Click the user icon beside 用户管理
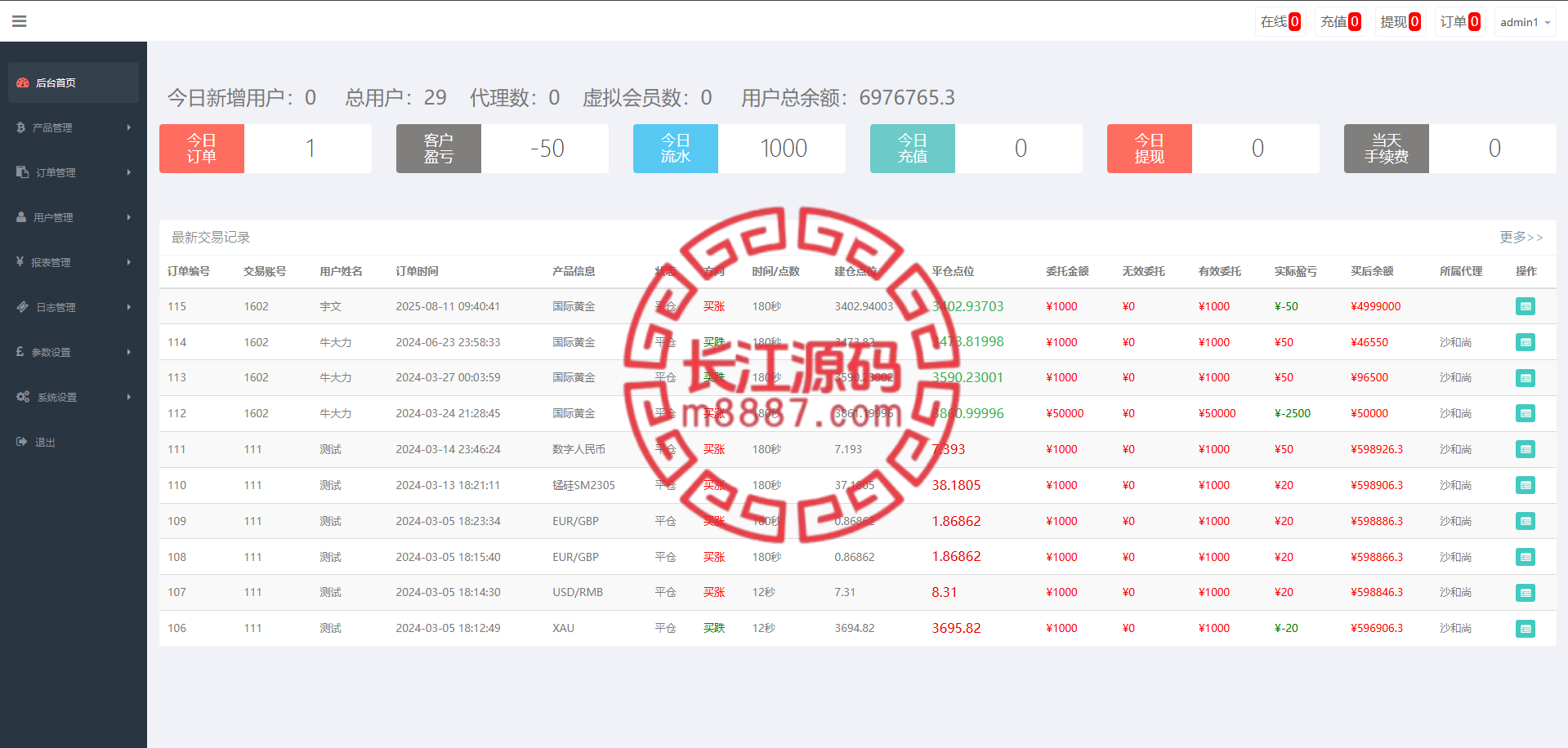The height and width of the screenshot is (748, 1568). [x=21, y=217]
